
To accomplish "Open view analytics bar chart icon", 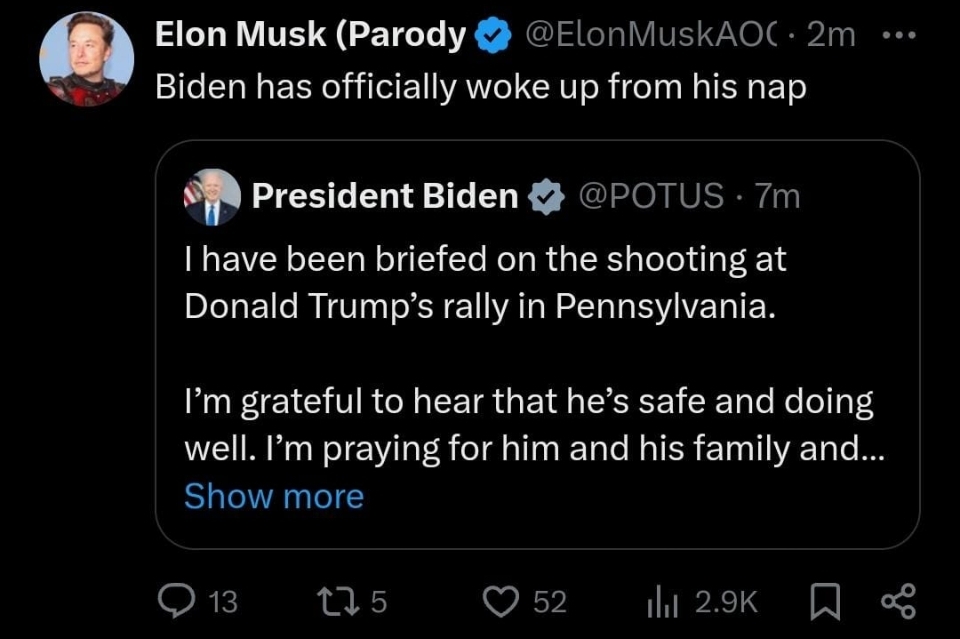I will (663, 601).
